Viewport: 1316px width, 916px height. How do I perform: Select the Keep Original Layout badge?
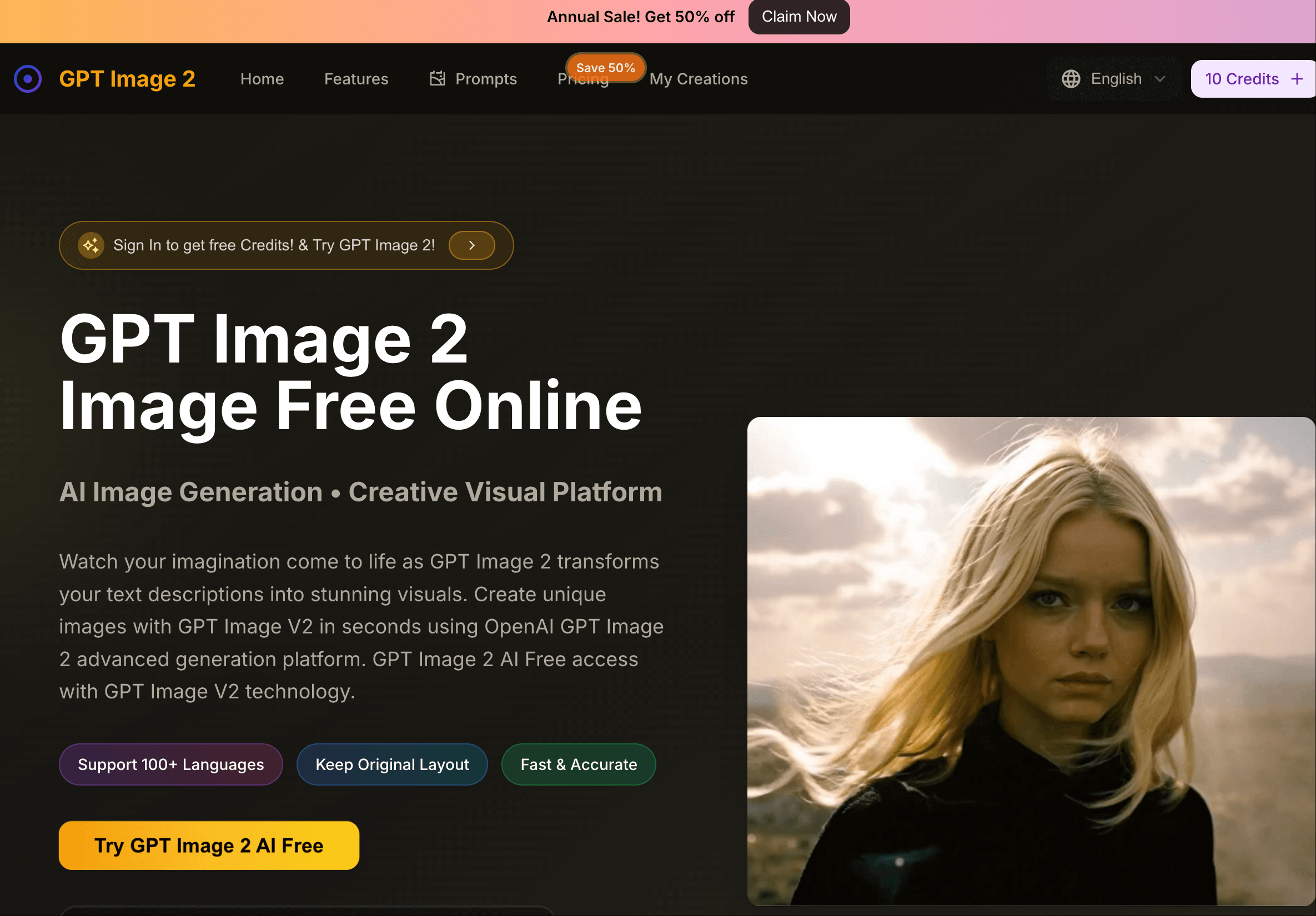coord(392,764)
